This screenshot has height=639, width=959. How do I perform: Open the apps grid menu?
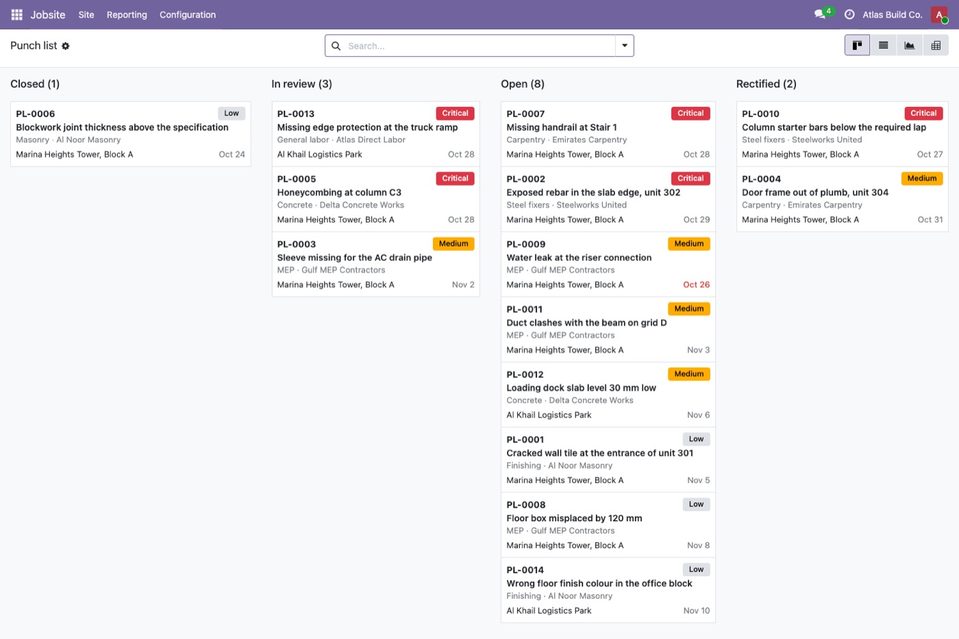pos(17,14)
